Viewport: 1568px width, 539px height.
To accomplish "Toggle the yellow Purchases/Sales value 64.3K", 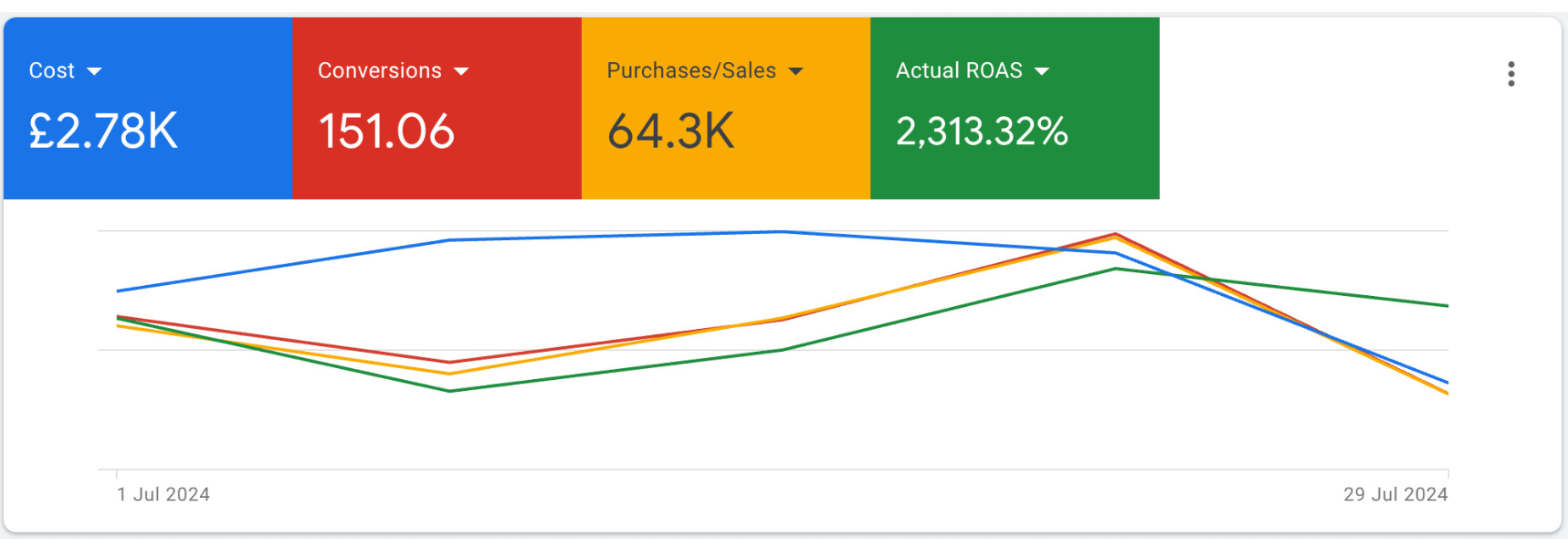I will click(671, 132).
